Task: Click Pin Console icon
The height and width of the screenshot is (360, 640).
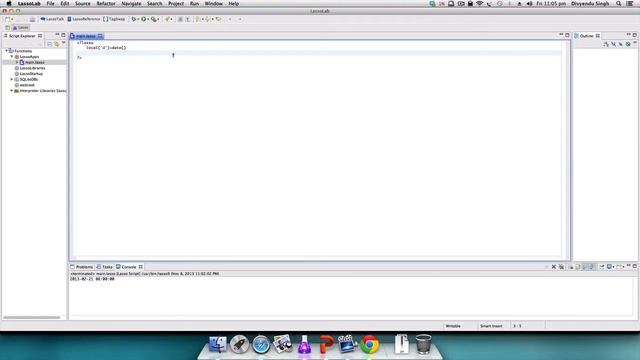Action: [602, 267]
